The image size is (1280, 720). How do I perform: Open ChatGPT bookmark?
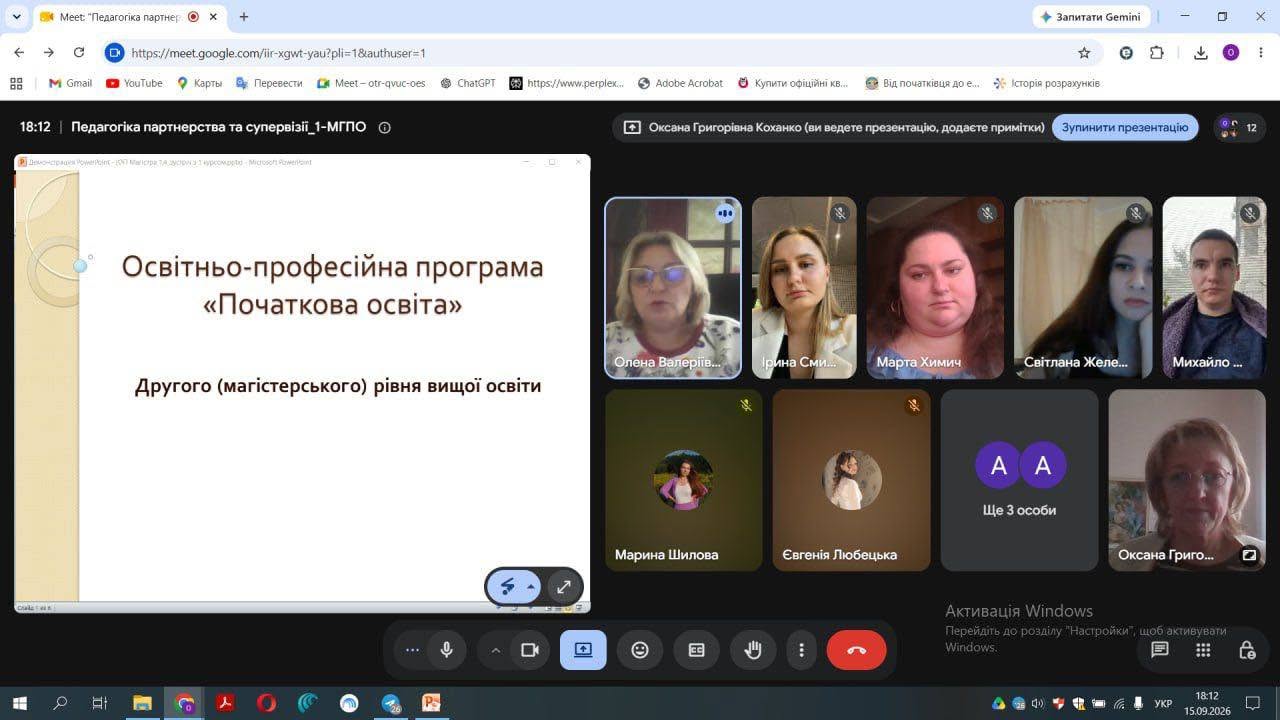[x=467, y=83]
